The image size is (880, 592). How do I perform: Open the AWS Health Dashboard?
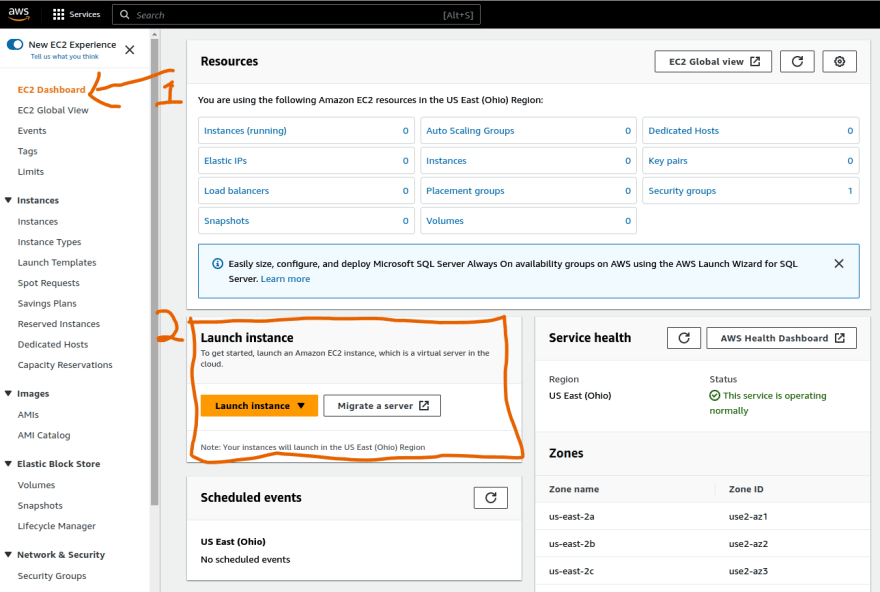[781, 338]
